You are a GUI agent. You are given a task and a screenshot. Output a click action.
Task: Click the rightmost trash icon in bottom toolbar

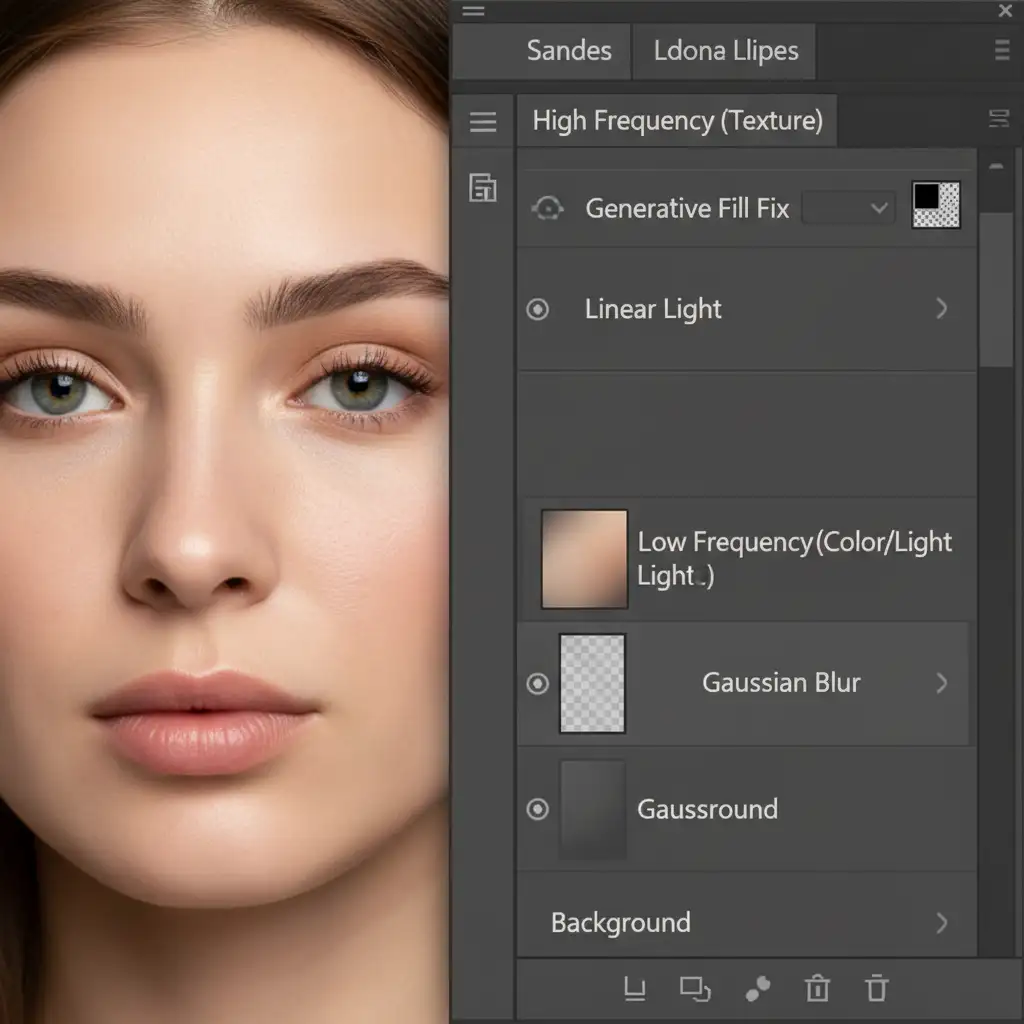[877, 989]
